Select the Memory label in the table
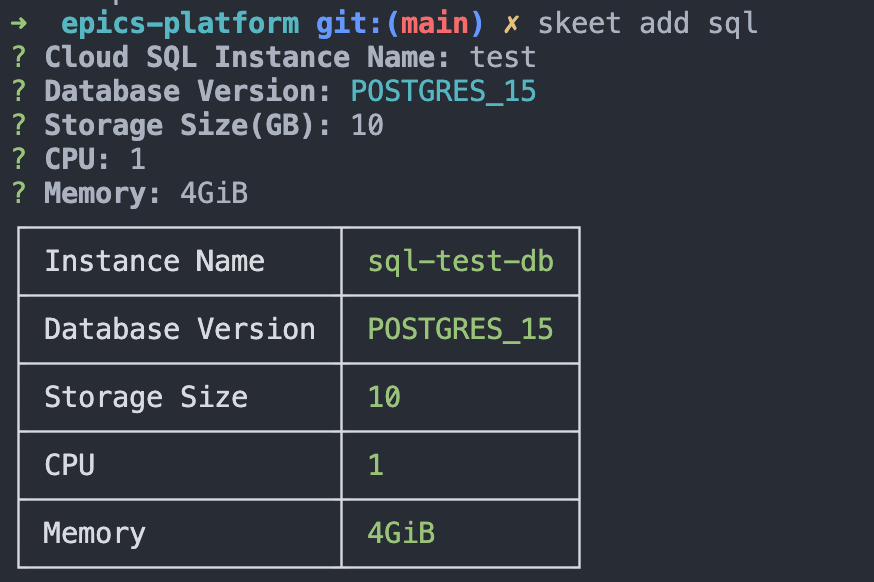Viewport: 874px width, 582px height. pyautogui.click(x=95, y=533)
